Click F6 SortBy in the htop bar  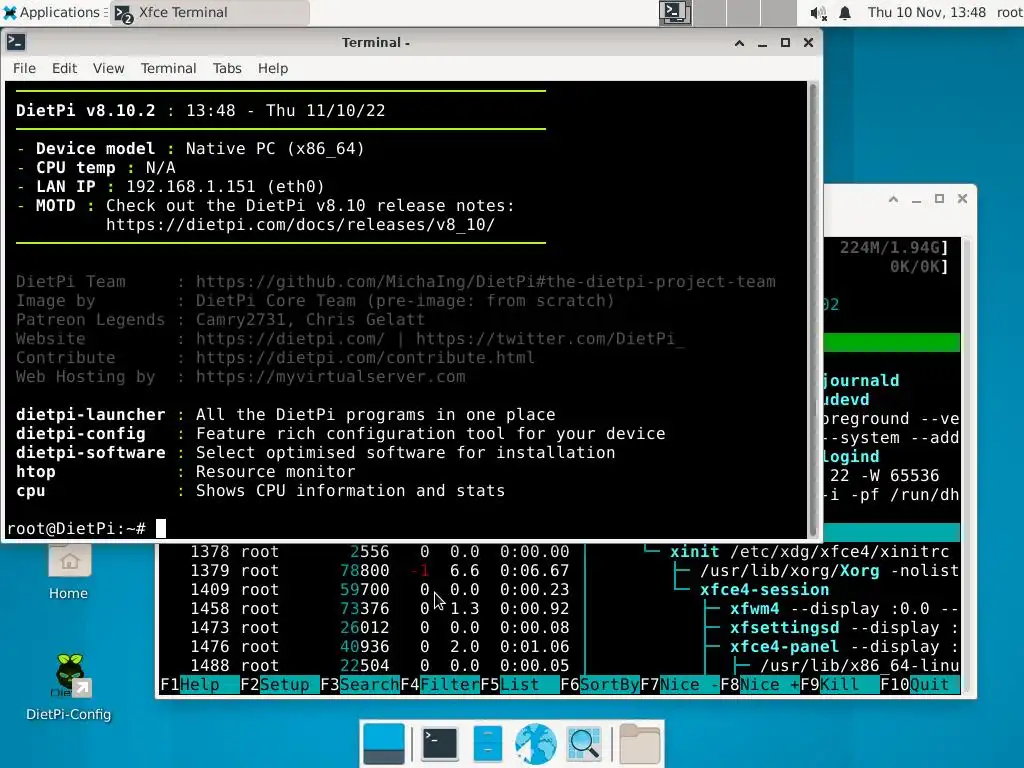tap(600, 684)
